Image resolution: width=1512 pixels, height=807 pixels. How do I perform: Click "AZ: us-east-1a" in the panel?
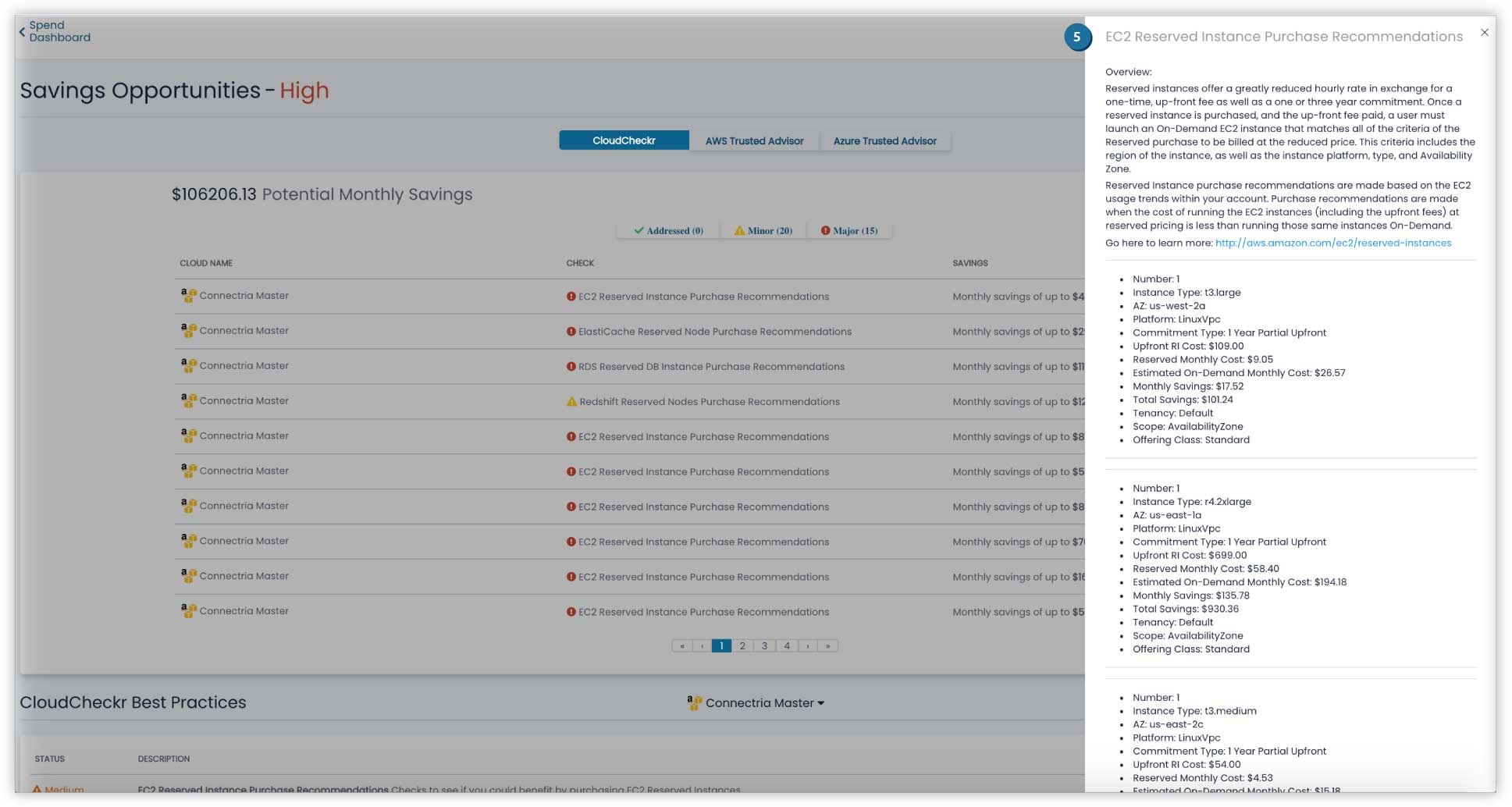[1167, 515]
